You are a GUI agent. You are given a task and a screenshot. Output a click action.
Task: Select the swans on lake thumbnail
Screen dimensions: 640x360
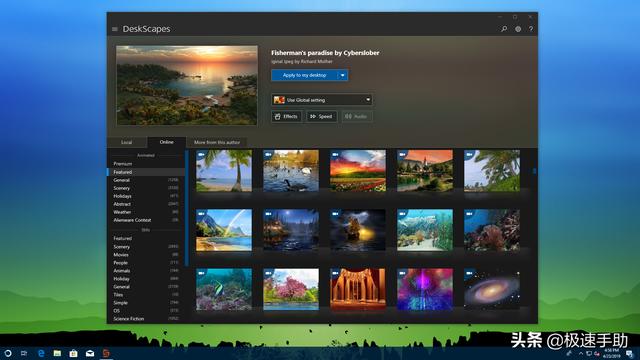[291, 170]
